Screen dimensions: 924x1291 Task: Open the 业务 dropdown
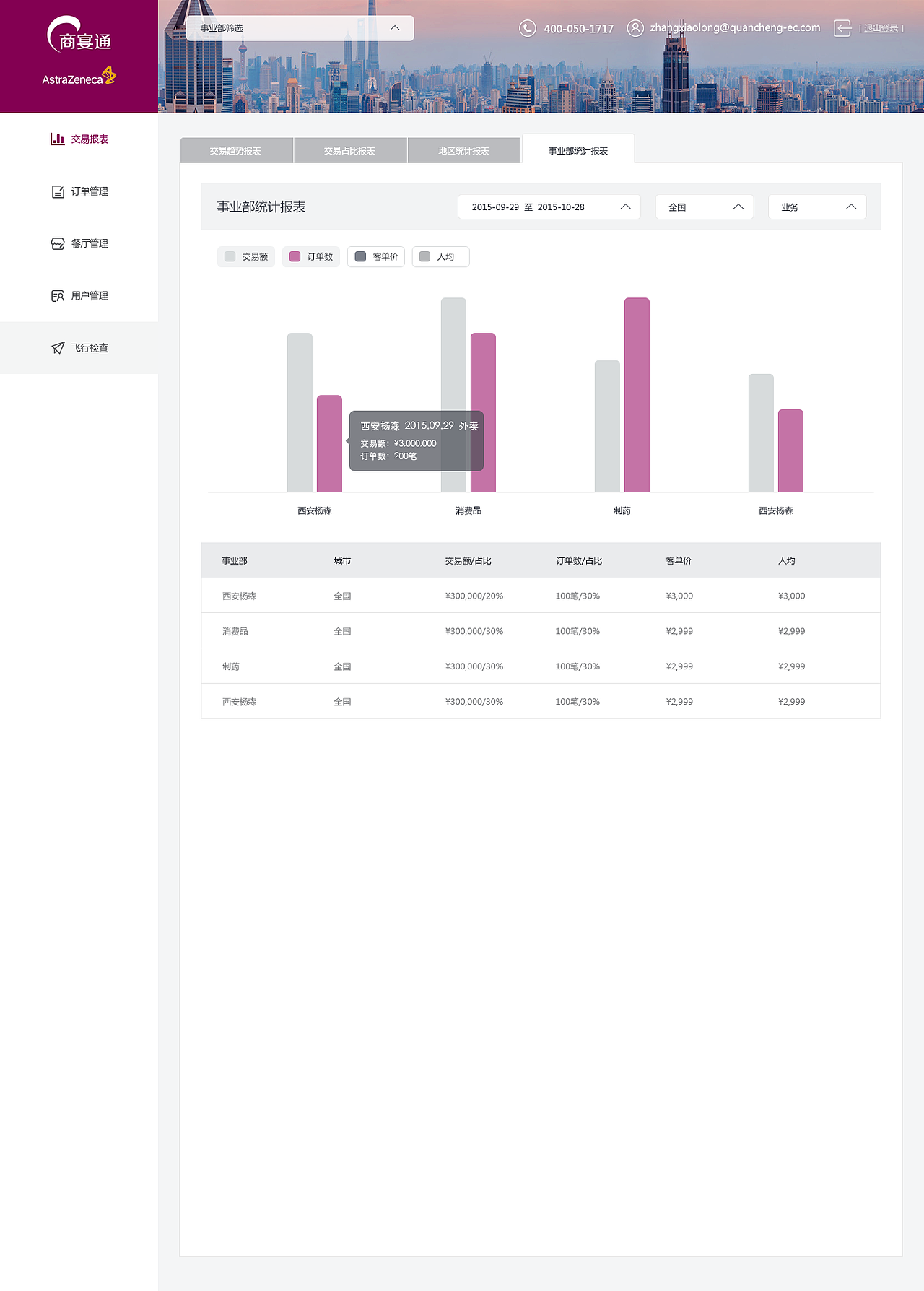coord(817,207)
